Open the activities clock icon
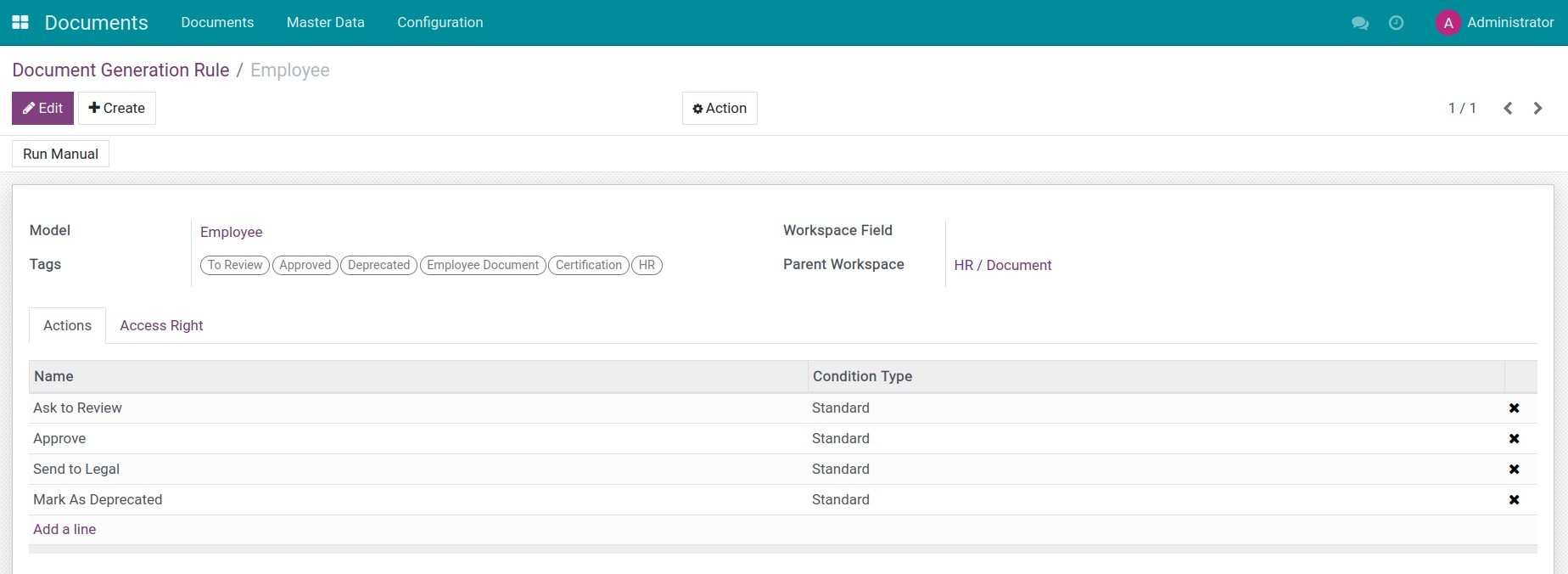The image size is (1568, 574). [1396, 23]
